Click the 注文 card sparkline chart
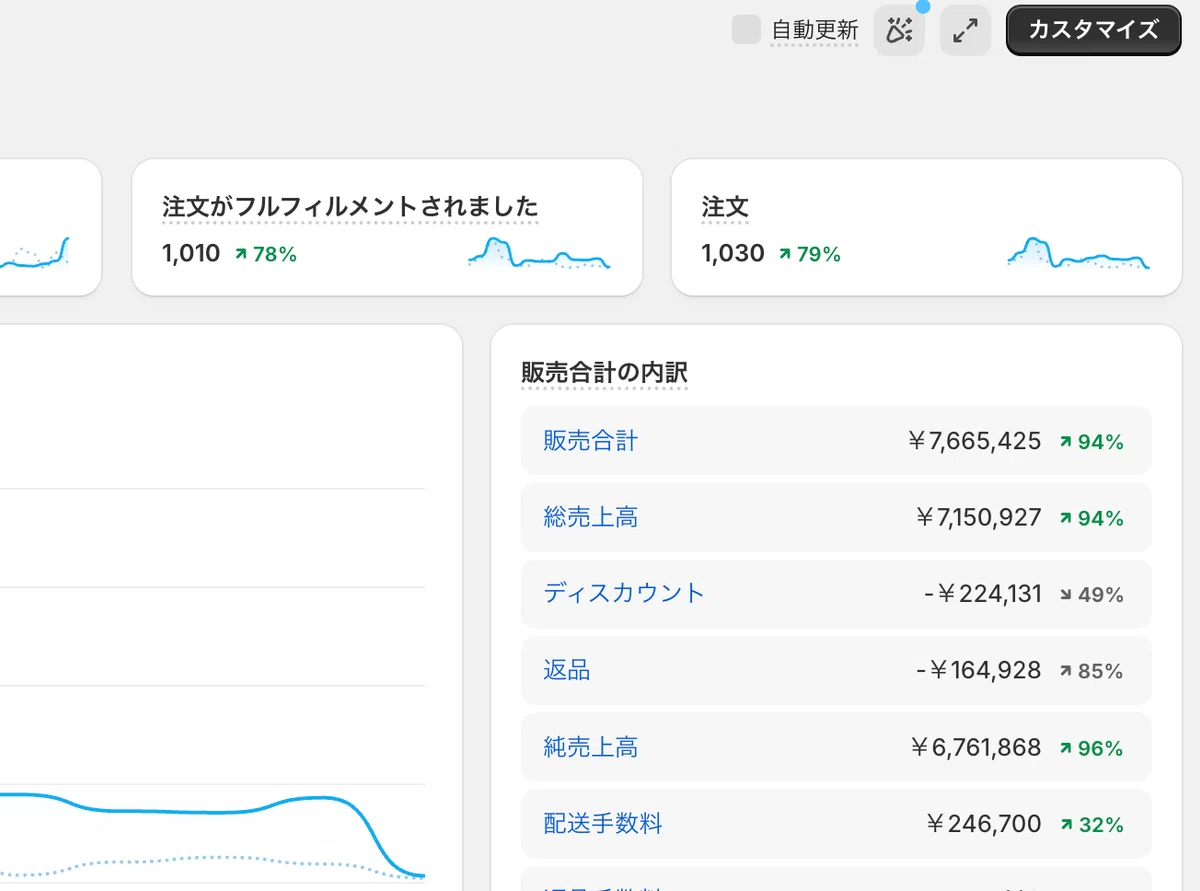 (1078, 254)
